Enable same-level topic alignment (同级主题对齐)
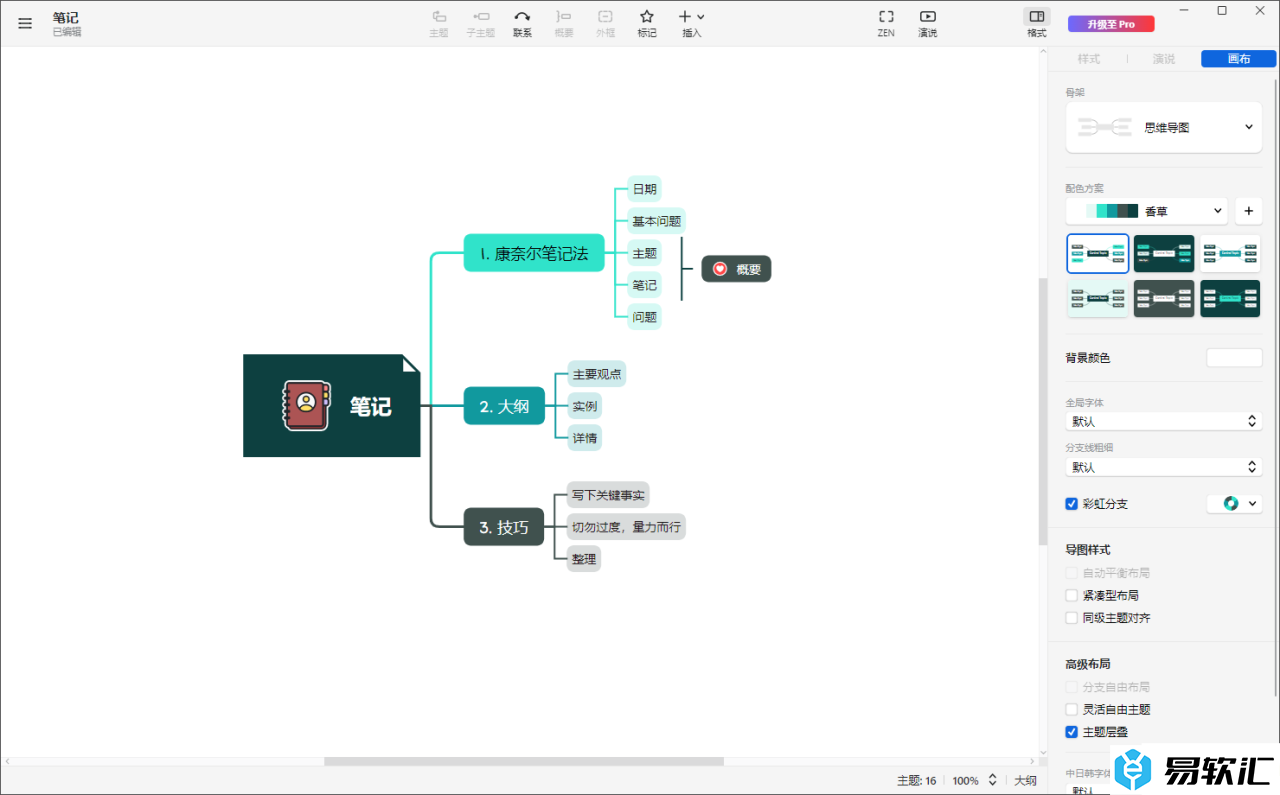Image resolution: width=1280 pixels, height=795 pixels. (1072, 618)
